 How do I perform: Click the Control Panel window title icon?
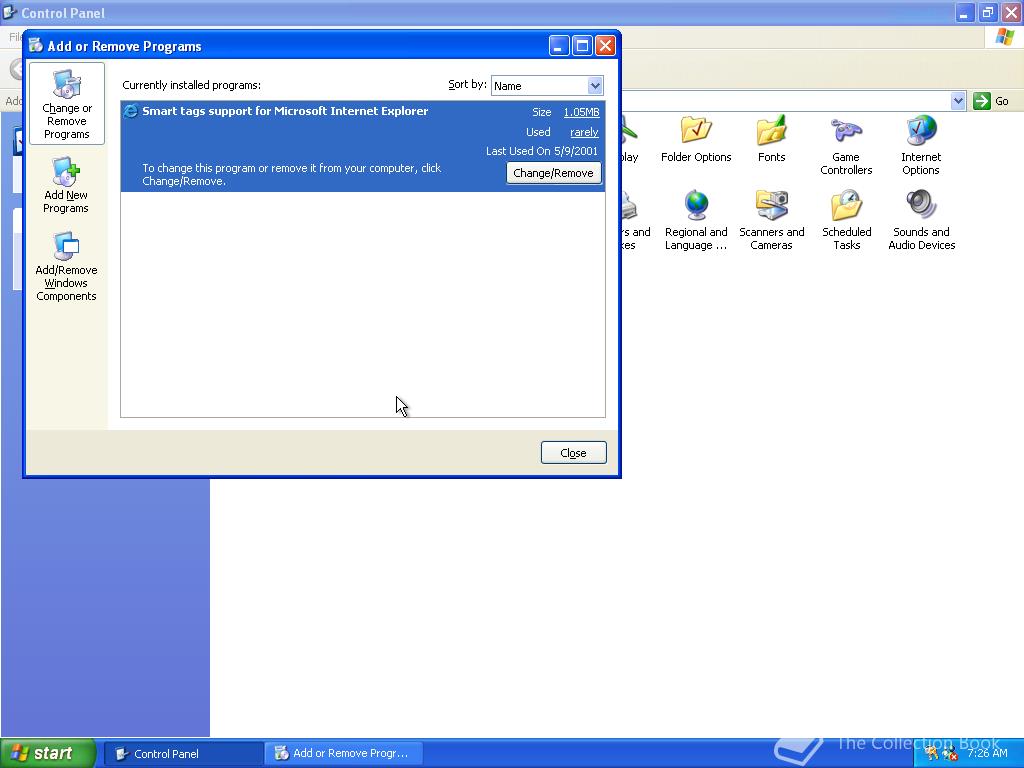coord(10,12)
